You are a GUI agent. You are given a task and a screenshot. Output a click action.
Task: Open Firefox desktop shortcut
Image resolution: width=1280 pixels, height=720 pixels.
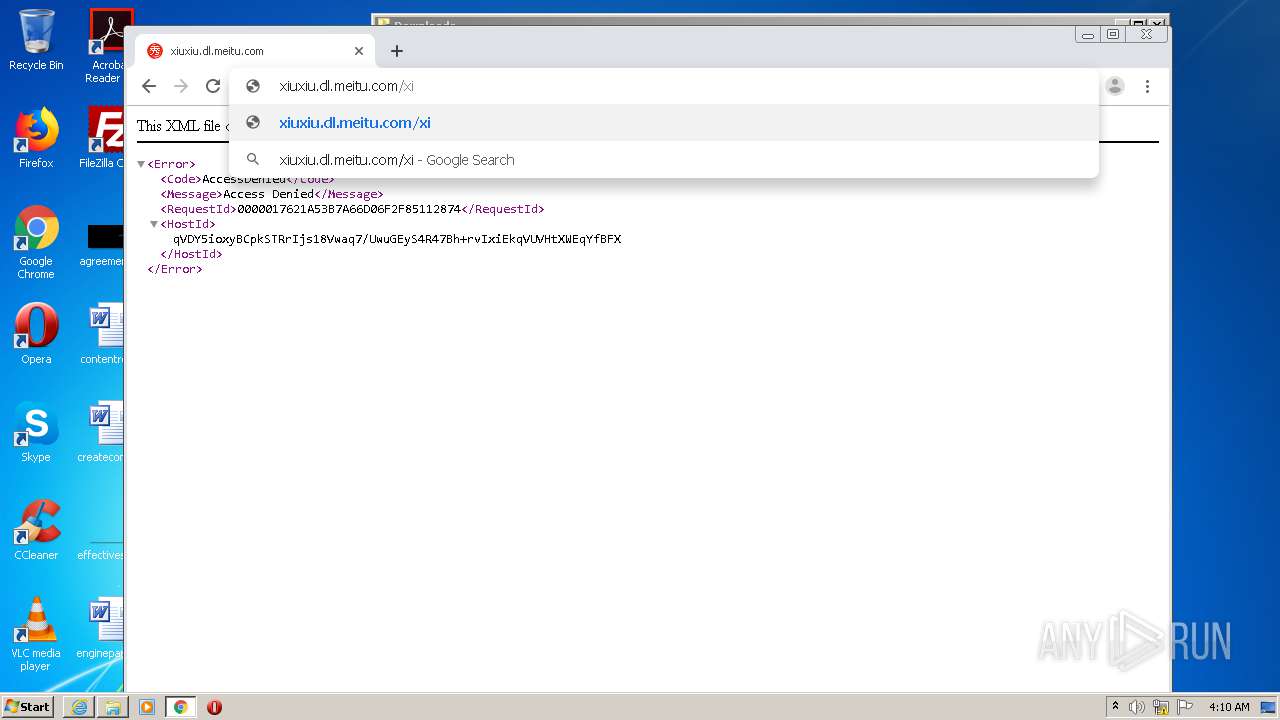click(36, 138)
